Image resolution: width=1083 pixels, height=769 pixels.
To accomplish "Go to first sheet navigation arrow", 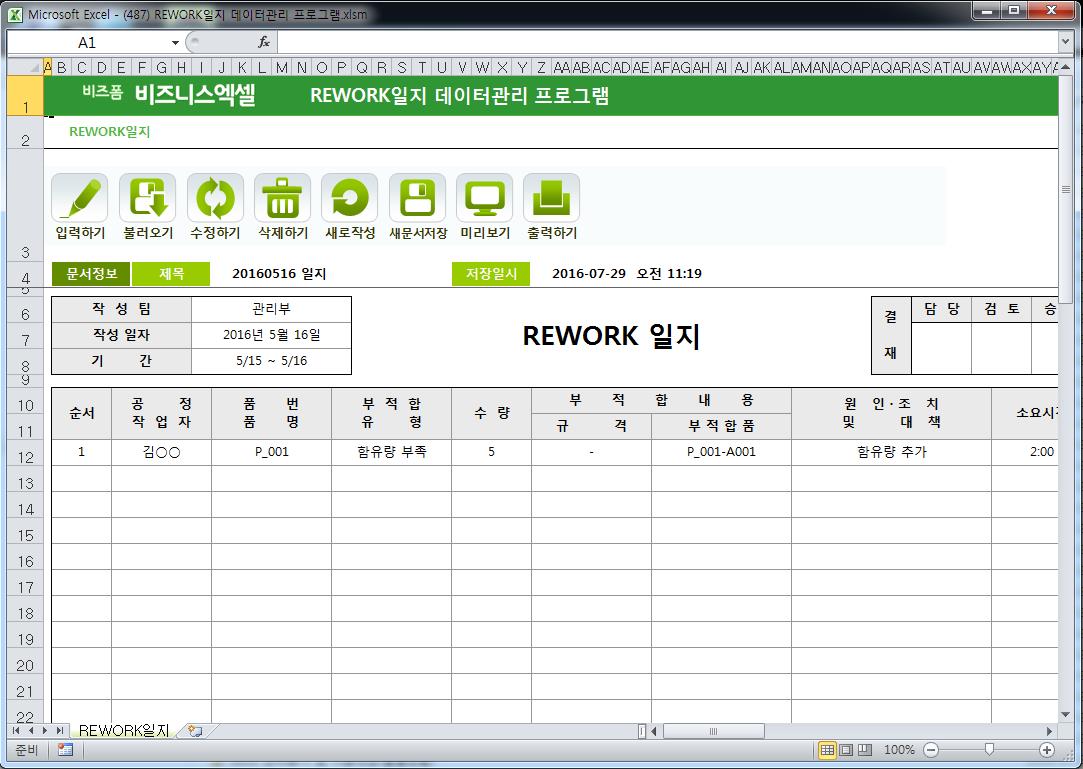I will 16,730.
